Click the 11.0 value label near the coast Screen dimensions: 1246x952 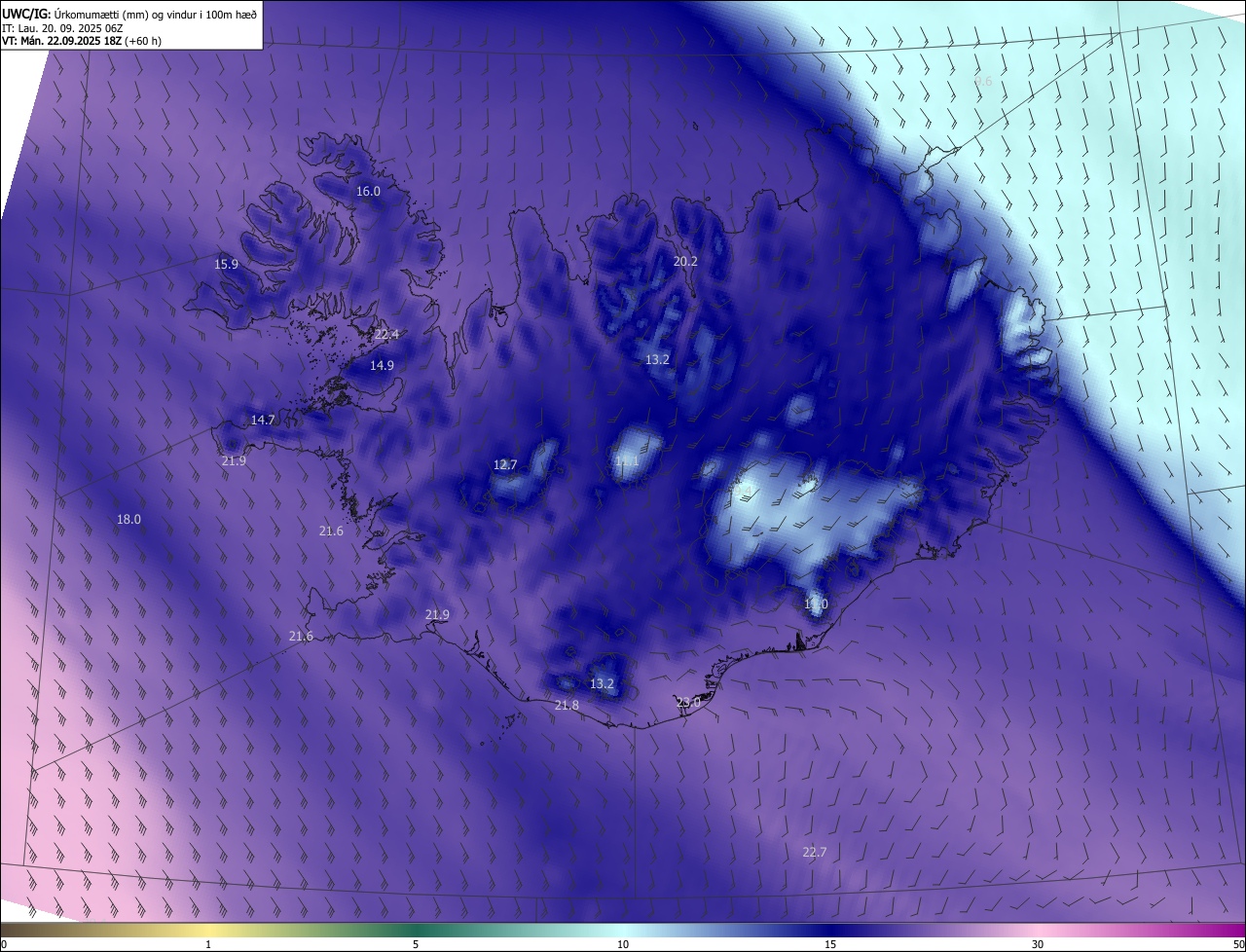point(816,605)
